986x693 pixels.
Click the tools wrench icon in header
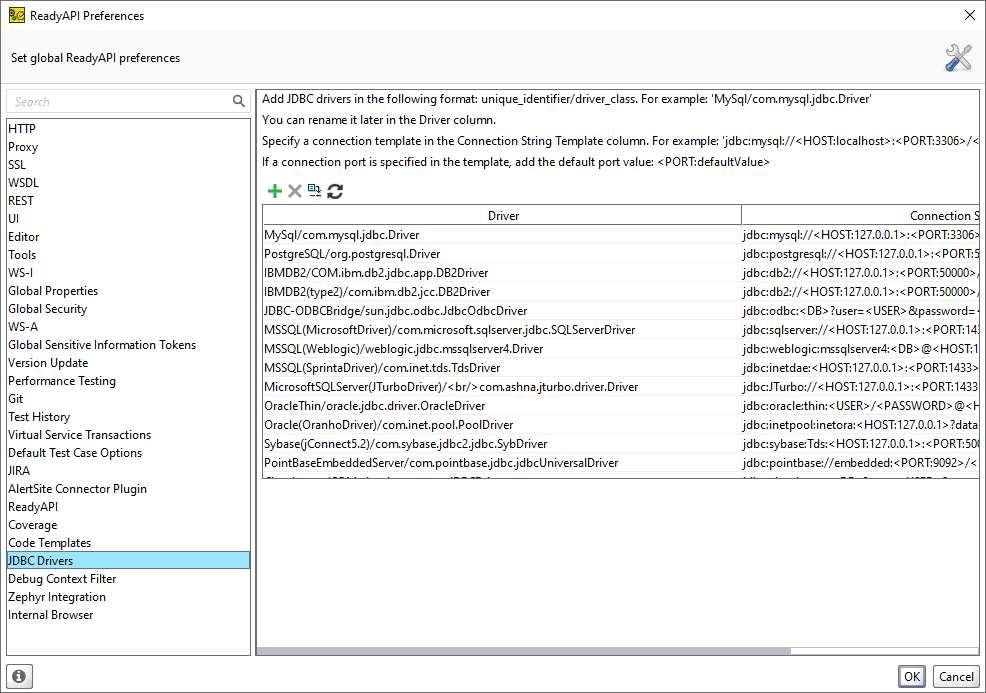click(x=958, y=58)
